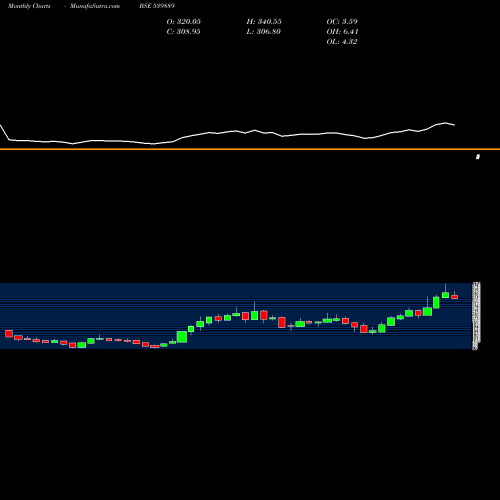Select the high value H: 340.55

[264, 22]
